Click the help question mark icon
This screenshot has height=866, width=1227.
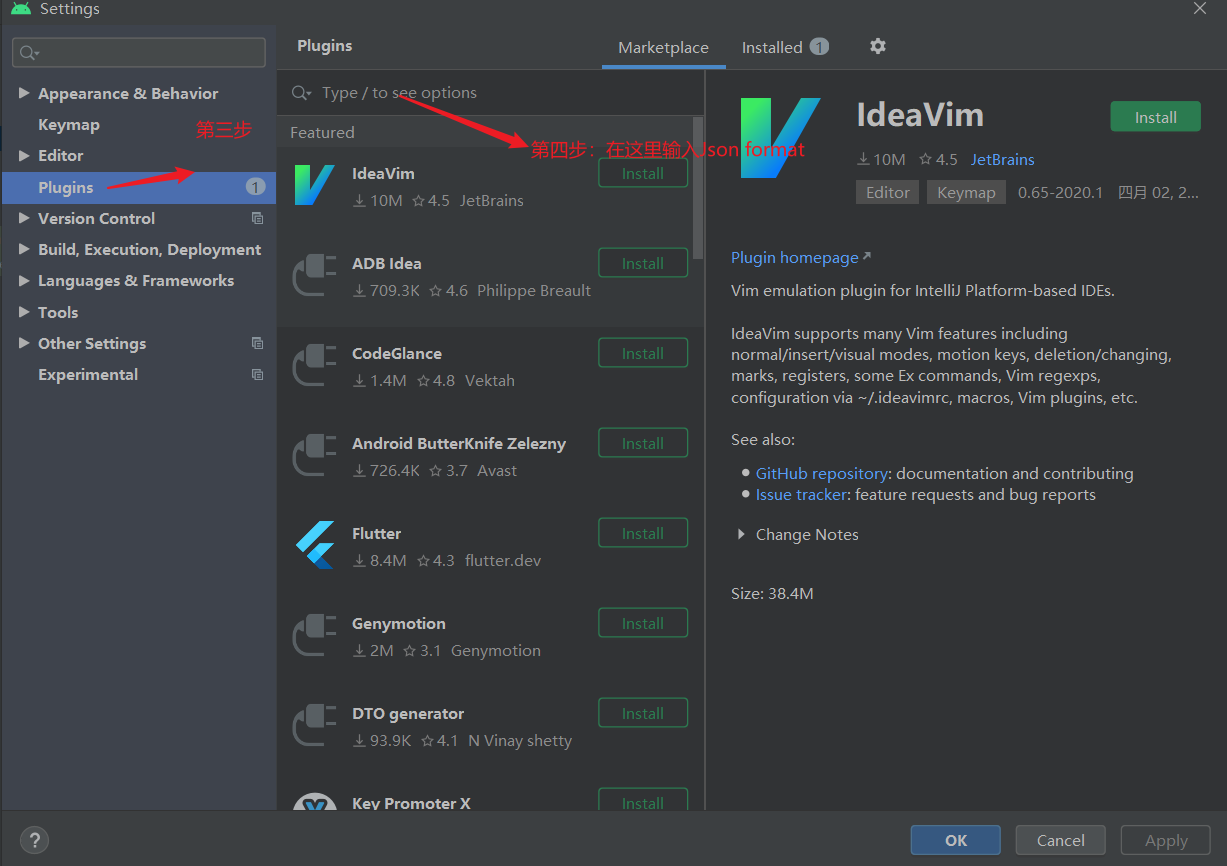34,840
